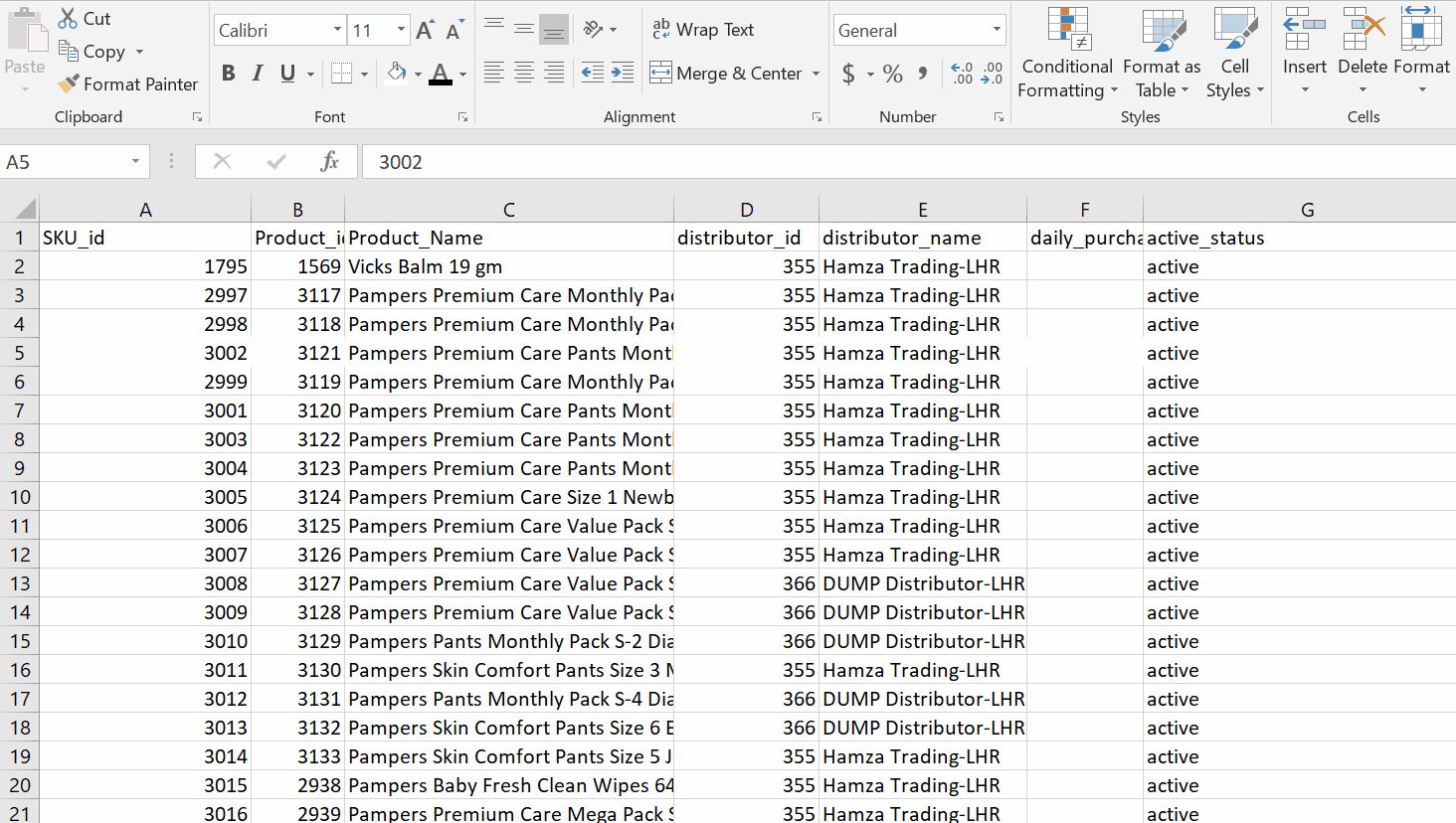The image size is (1456, 823).
Task: Click the Paste clipboard icon
Action: point(26,30)
